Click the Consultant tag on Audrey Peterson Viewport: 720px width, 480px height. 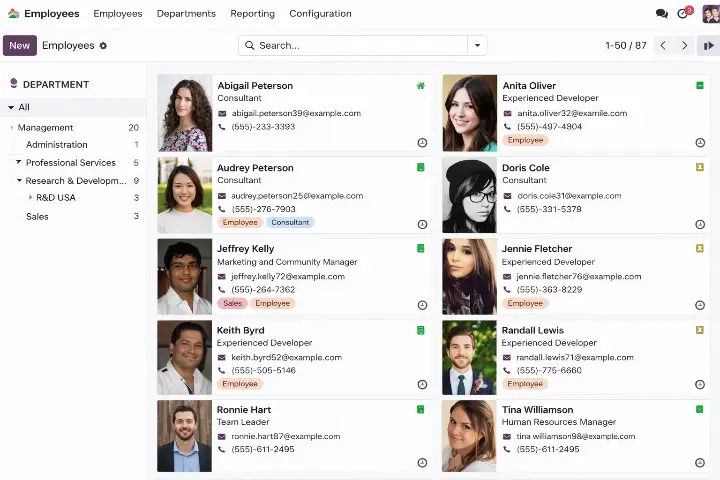point(290,222)
